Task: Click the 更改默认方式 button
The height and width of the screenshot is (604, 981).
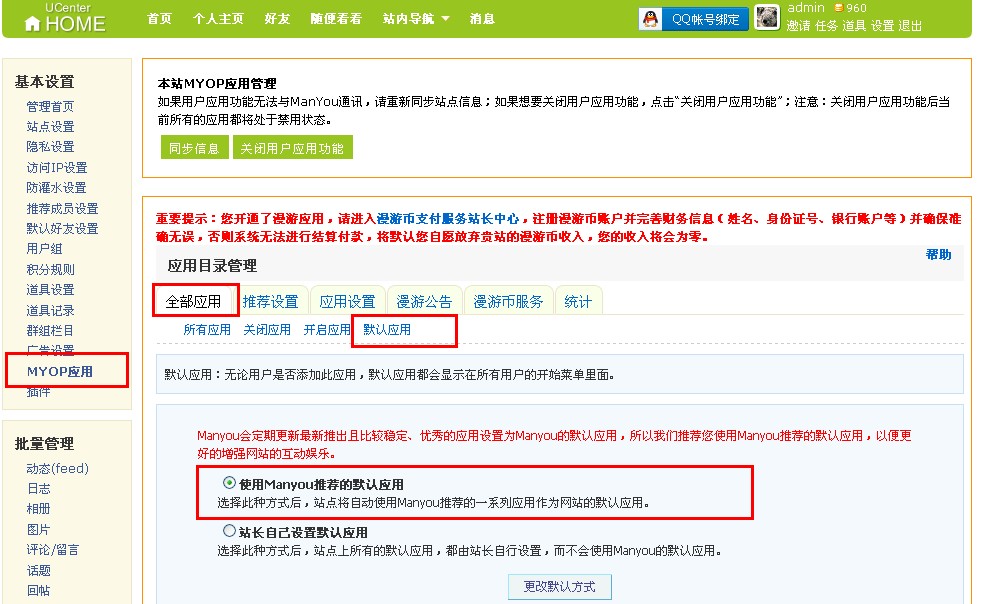Action: [559, 586]
